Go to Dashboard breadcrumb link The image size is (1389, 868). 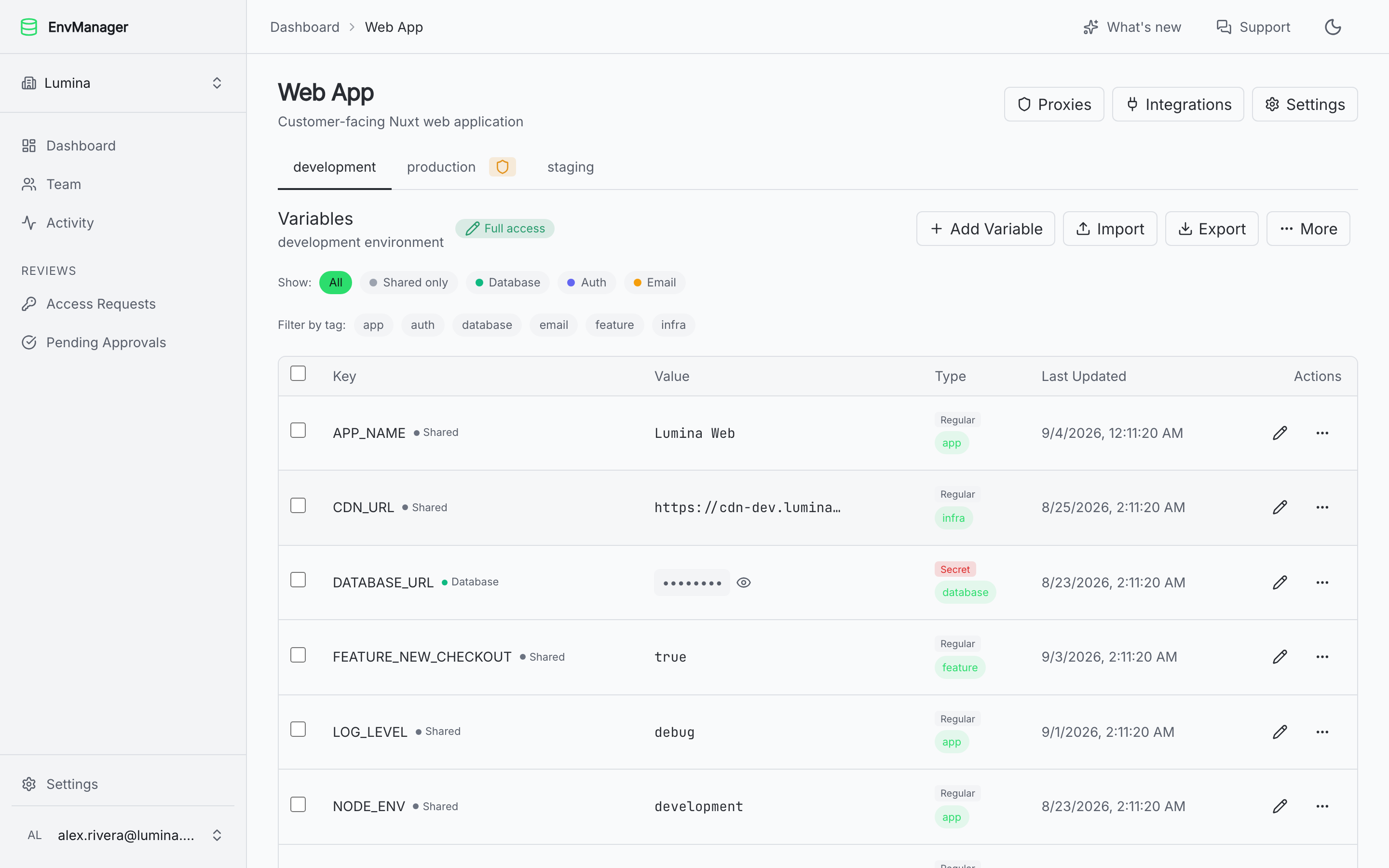pyautogui.click(x=305, y=27)
